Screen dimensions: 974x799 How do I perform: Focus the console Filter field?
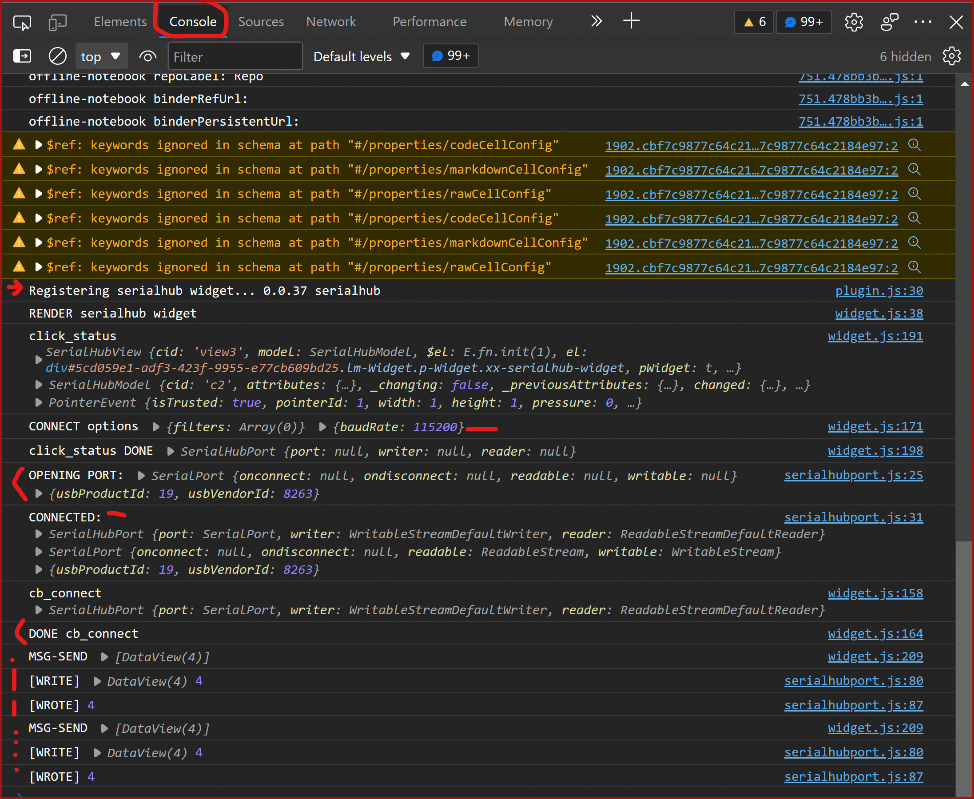coord(235,57)
